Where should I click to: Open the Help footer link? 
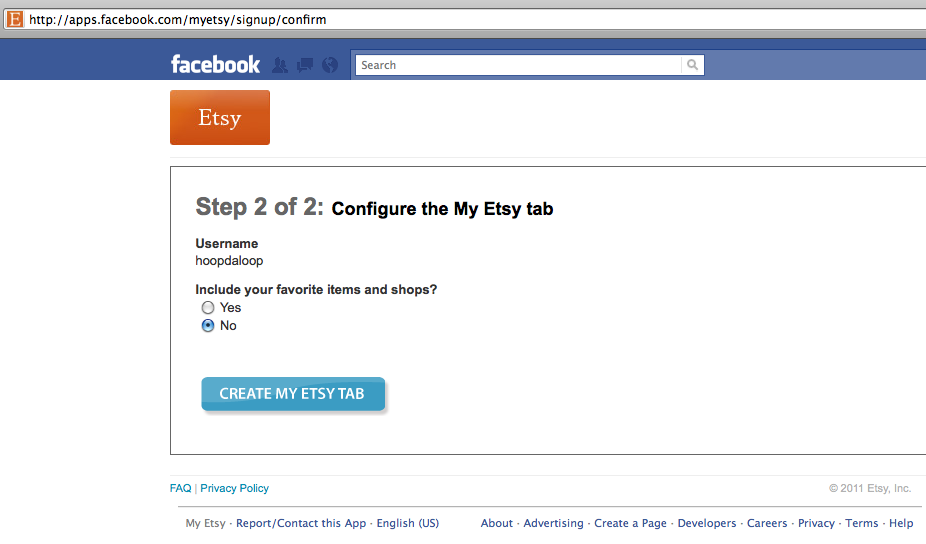coord(901,523)
